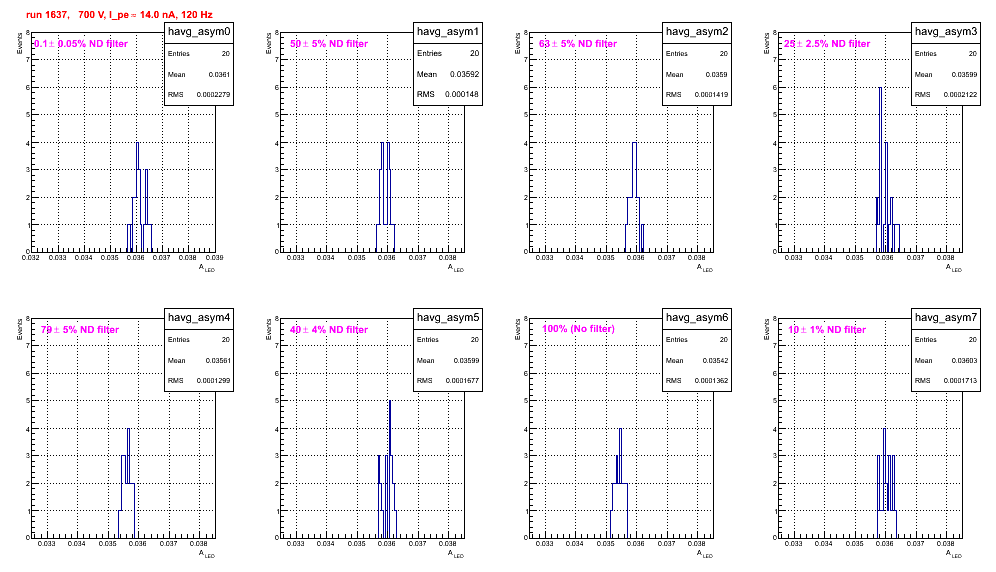Select the havg_asym3 stats box title
This screenshot has width=996, height=572.
coord(946,32)
